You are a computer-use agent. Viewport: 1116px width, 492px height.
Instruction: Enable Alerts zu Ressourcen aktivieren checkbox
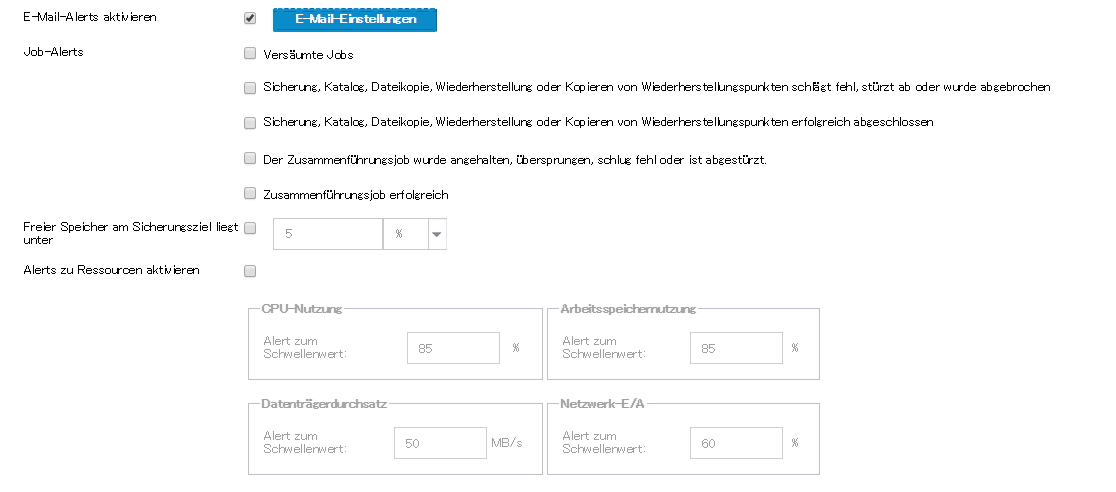tap(250, 270)
